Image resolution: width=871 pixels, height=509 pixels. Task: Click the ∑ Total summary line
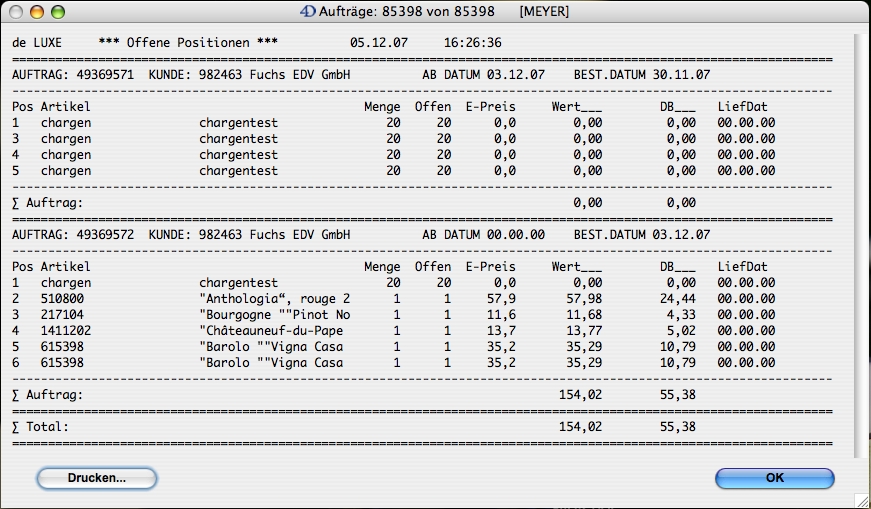point(41,427)
